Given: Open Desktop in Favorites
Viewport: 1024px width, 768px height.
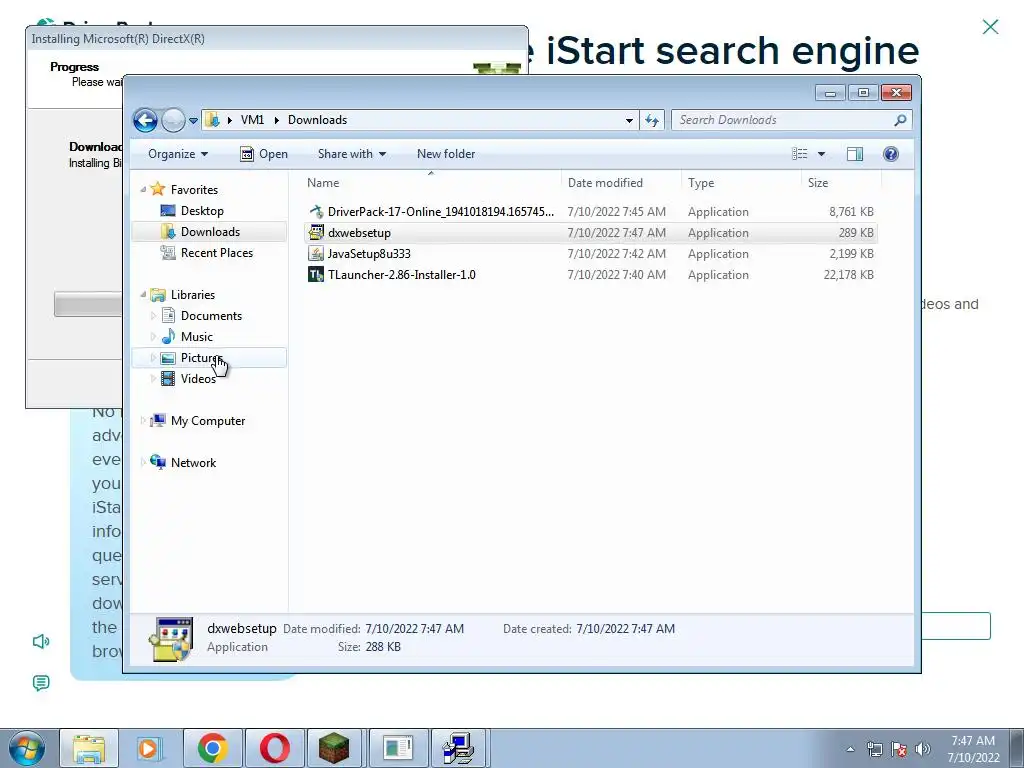Looking at the screenshot, I should coord(202,211).
